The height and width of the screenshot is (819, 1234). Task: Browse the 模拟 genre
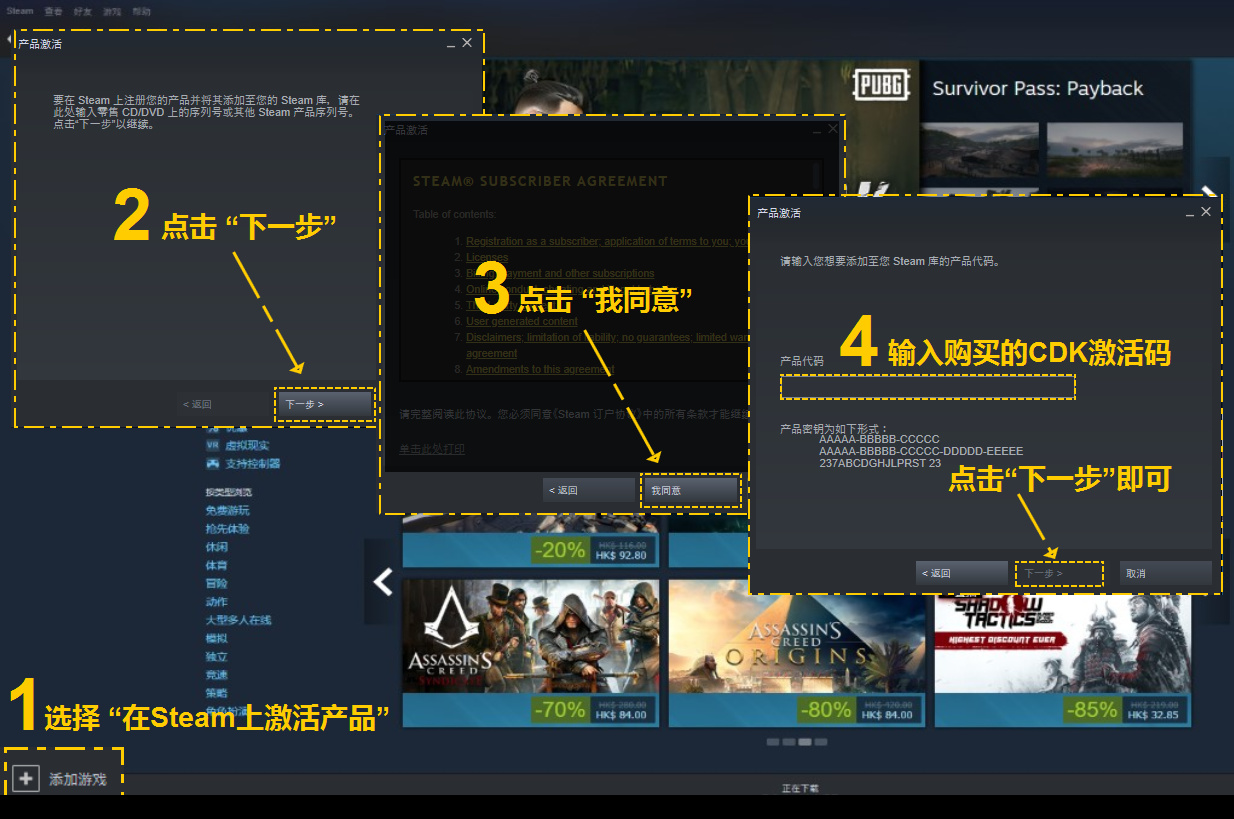[x=217, y=638]
